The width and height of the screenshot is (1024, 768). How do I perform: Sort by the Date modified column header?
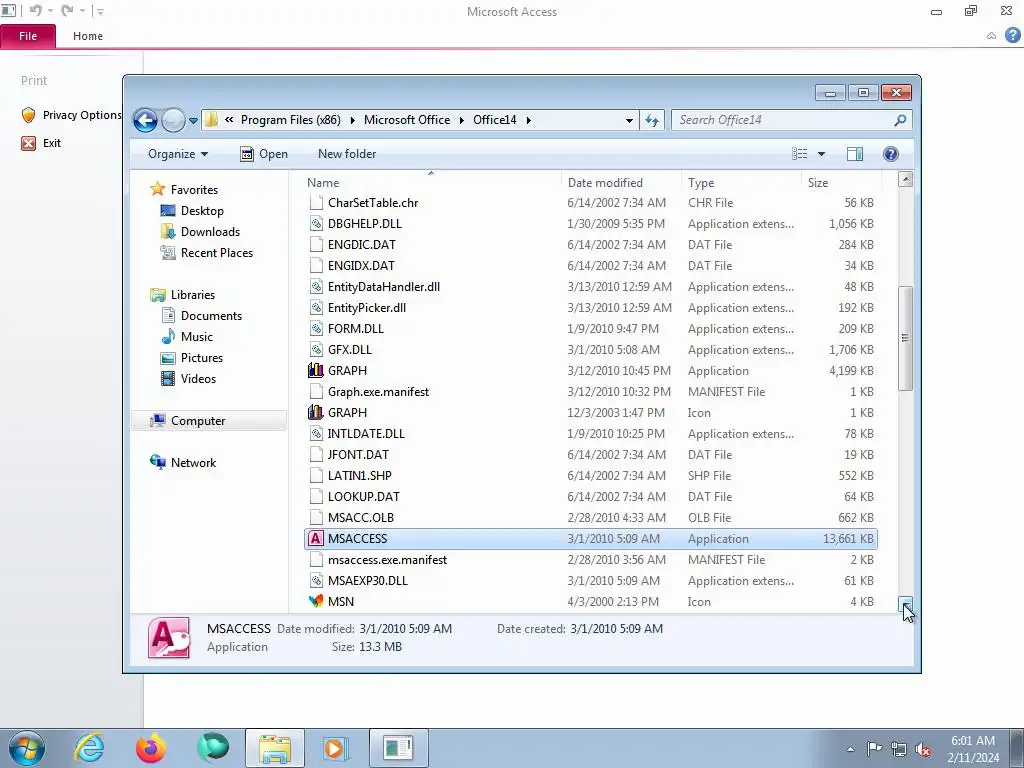point(621,183)
